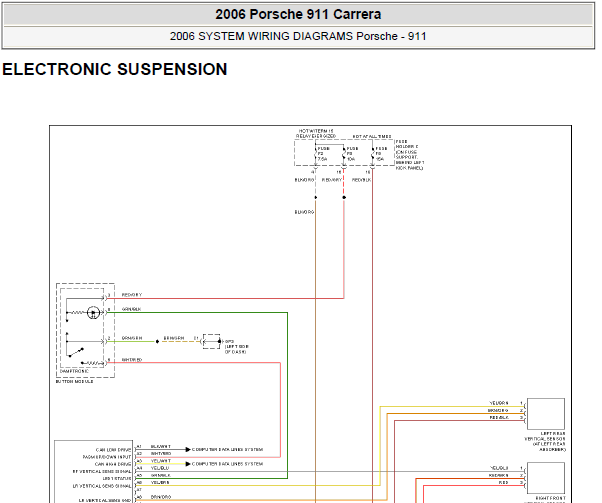Click the "RED/BLK" label below fuse box
This screenshot has width=602, height=503.
coord(361,180)
